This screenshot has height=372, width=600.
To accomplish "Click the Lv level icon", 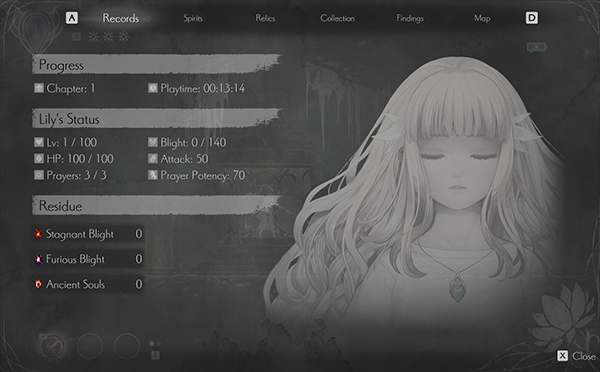I will click(39, 142).
